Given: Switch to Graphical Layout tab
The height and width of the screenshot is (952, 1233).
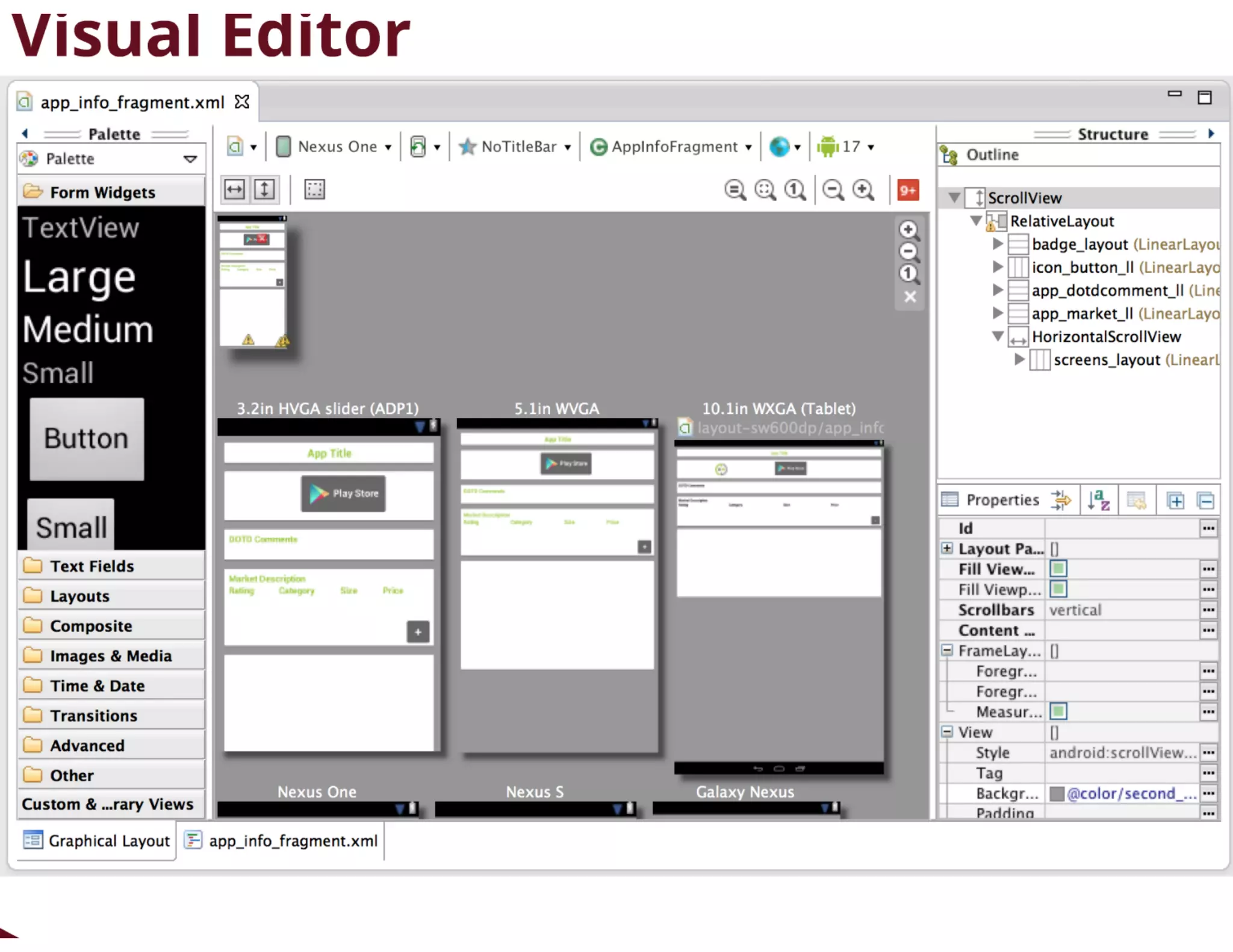Looking at the screenshot, I should 97,841.
